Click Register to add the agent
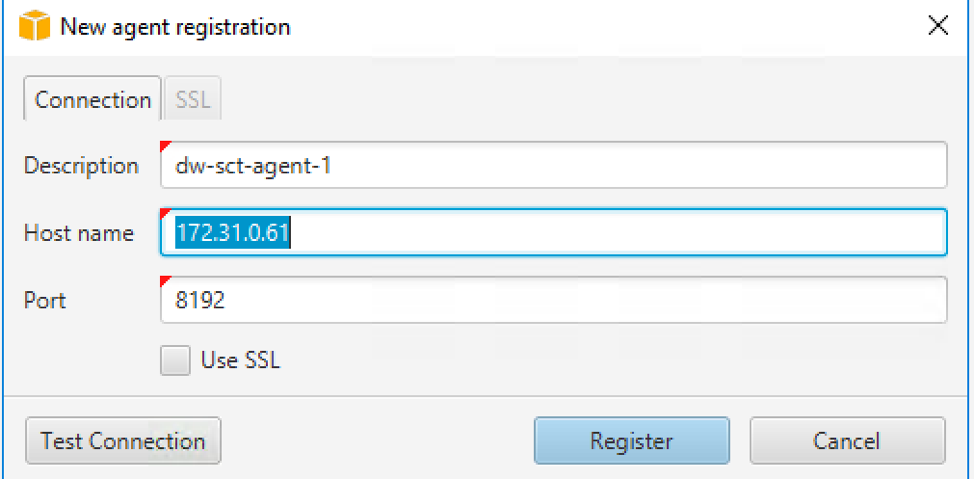This screenshot has width=974, height=479. click(x=631, y=441)
